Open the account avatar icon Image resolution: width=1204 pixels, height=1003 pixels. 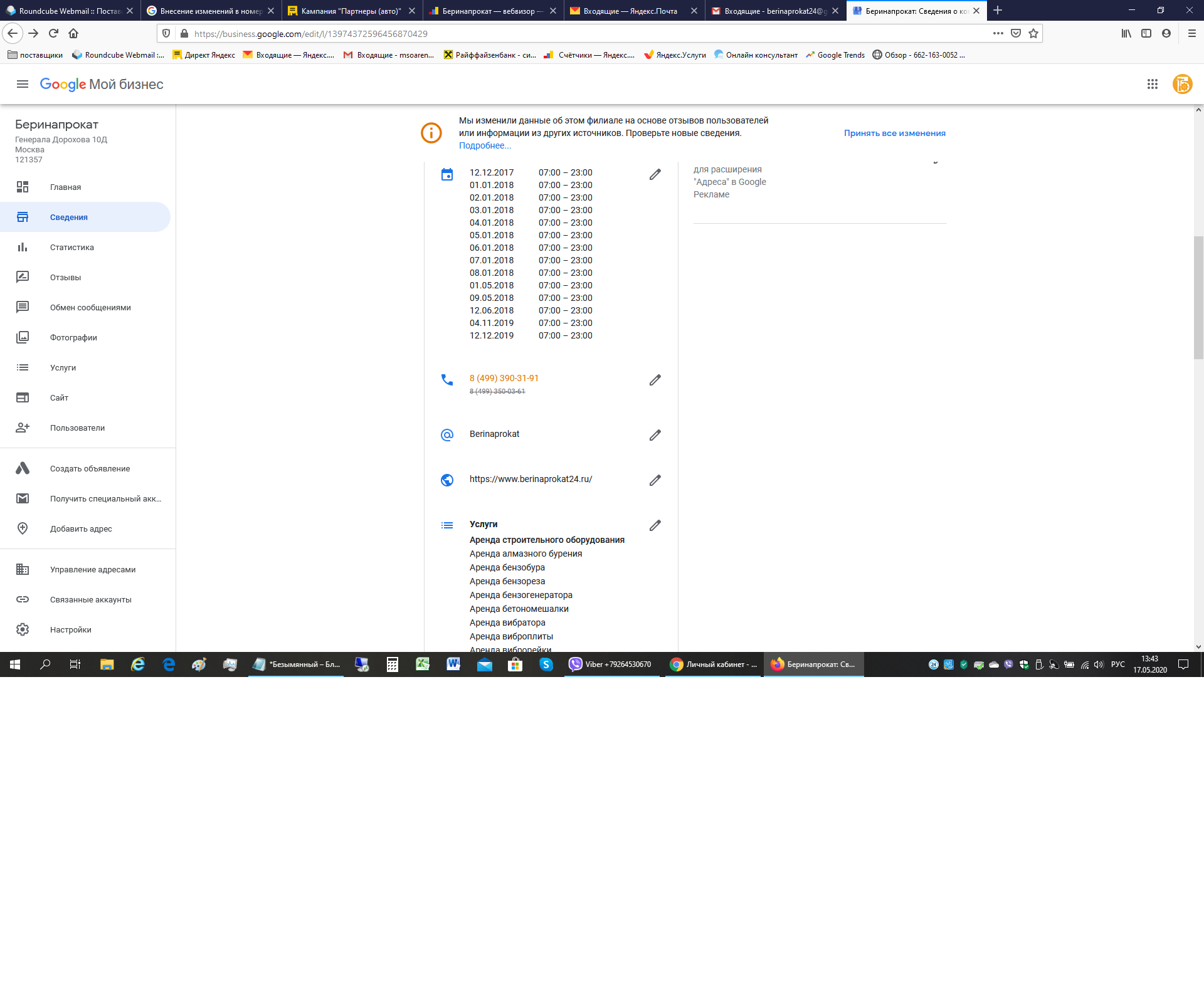tap(1182, 84)
